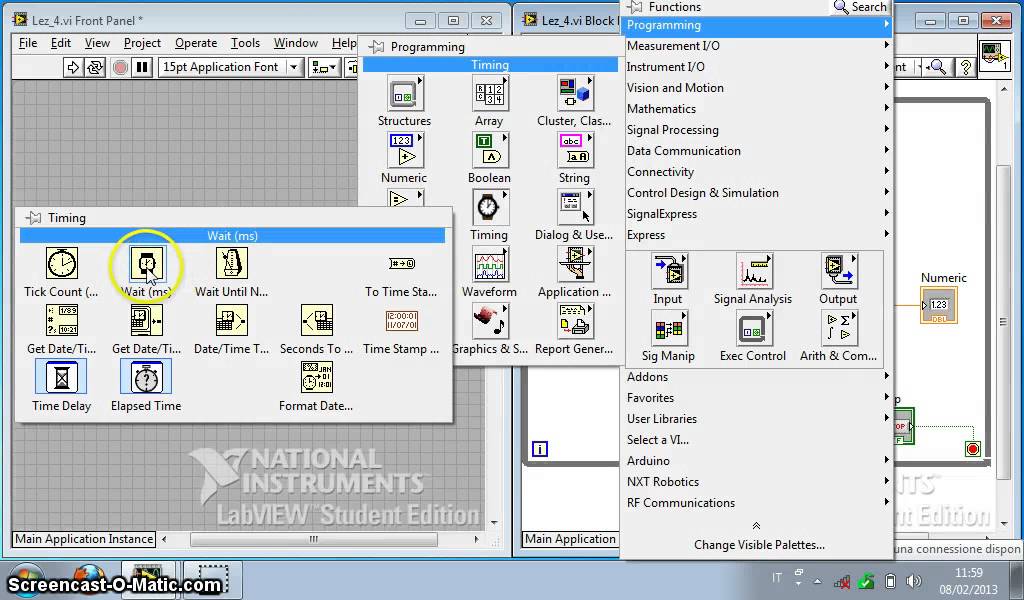The width and height of the screenshot is (1024, 600).
Task: Click the Abort Execution button
Action: point(120,67)
